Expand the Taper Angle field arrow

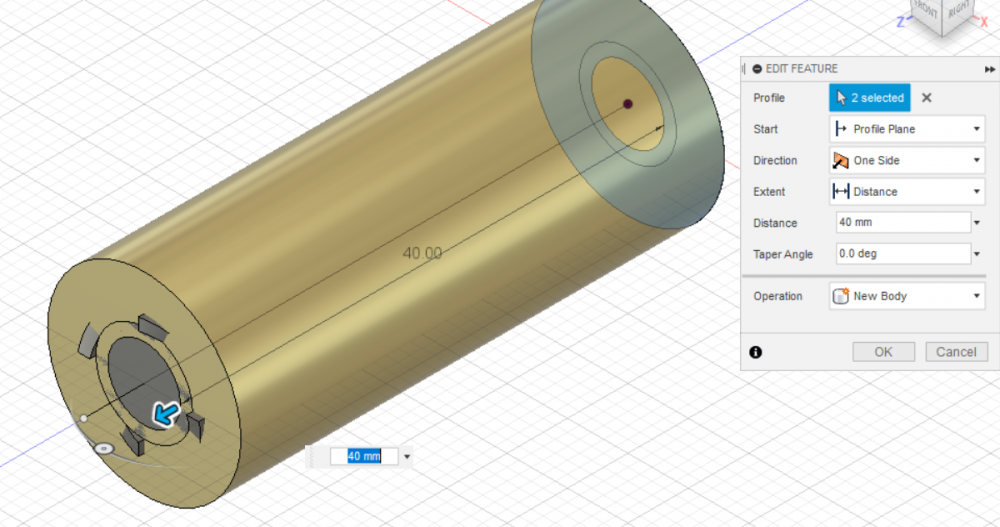977,254
